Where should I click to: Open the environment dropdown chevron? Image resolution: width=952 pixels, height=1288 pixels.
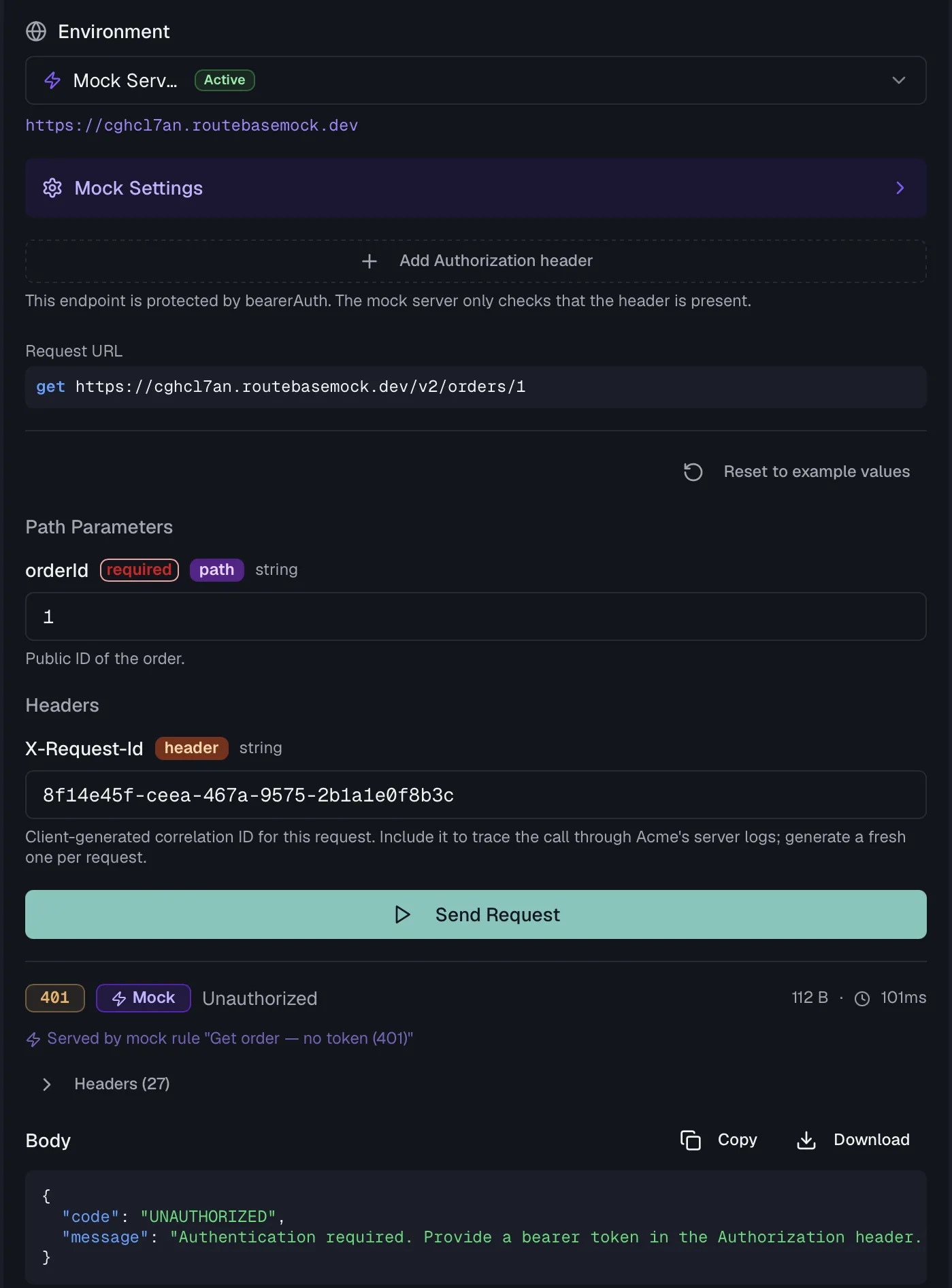coord(898,80)
